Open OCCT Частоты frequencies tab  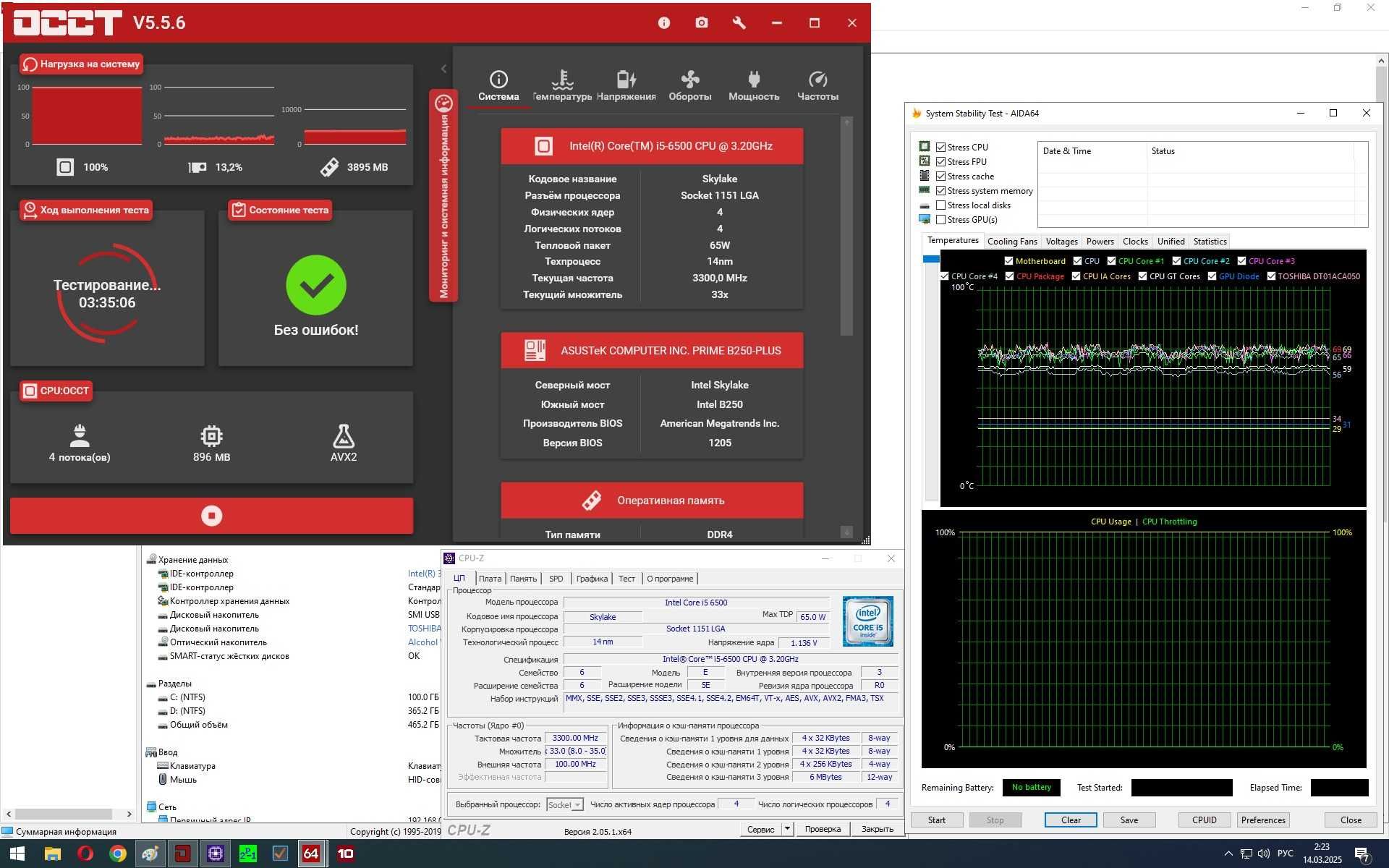[817, 86]
